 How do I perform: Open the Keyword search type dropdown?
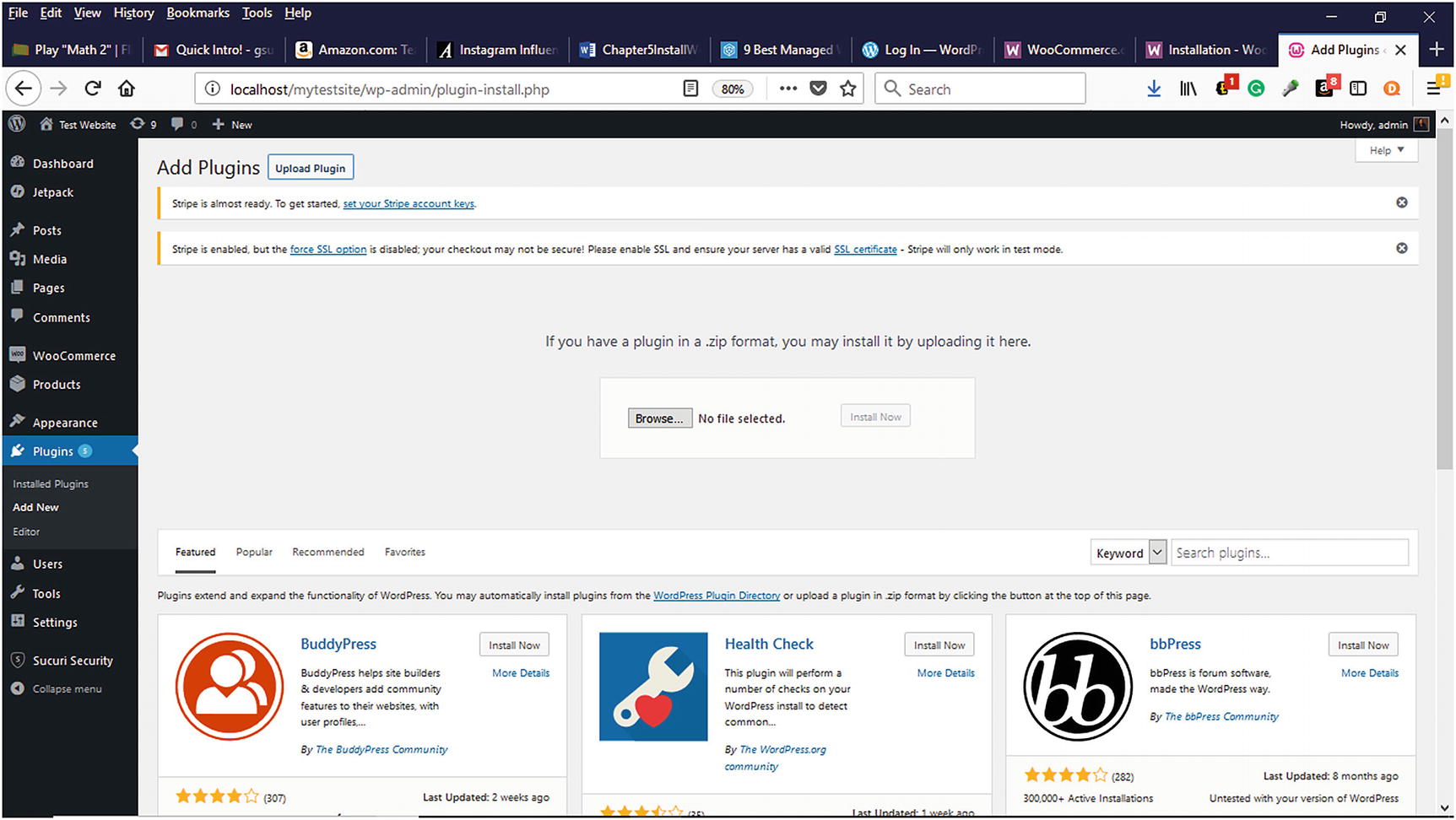tap(1129, 553)
